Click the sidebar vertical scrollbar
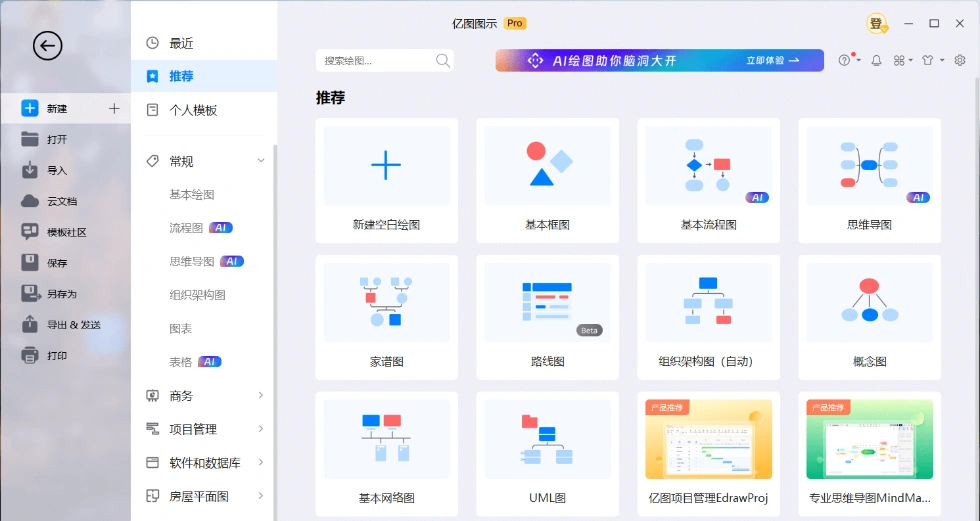Image resolution: width=980 pixels, height=521 pixels. coord(275,331)
